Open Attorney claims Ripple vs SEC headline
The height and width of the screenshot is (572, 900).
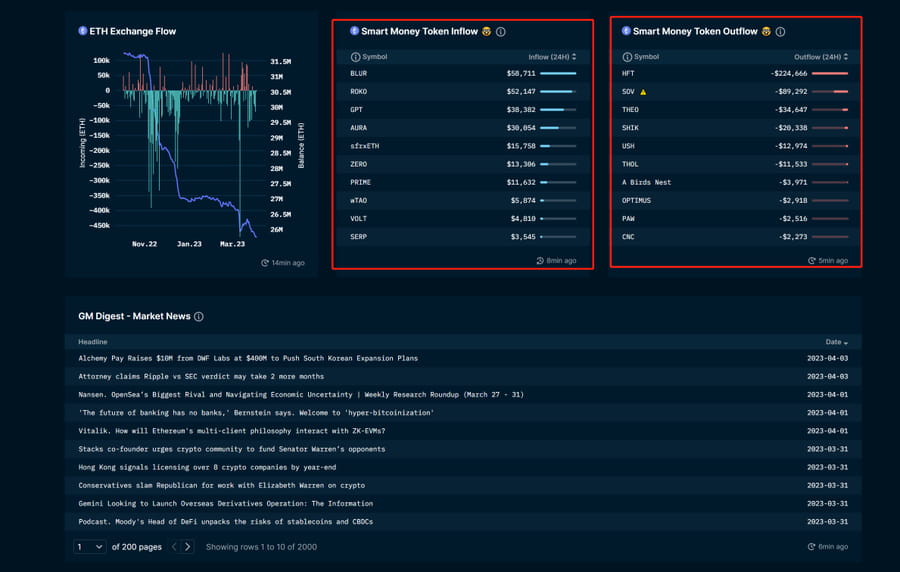pos(201,376)
